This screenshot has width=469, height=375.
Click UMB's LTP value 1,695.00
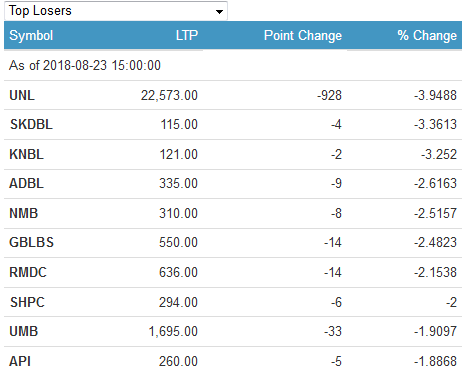pyautogui.click(x=173, y=331)
